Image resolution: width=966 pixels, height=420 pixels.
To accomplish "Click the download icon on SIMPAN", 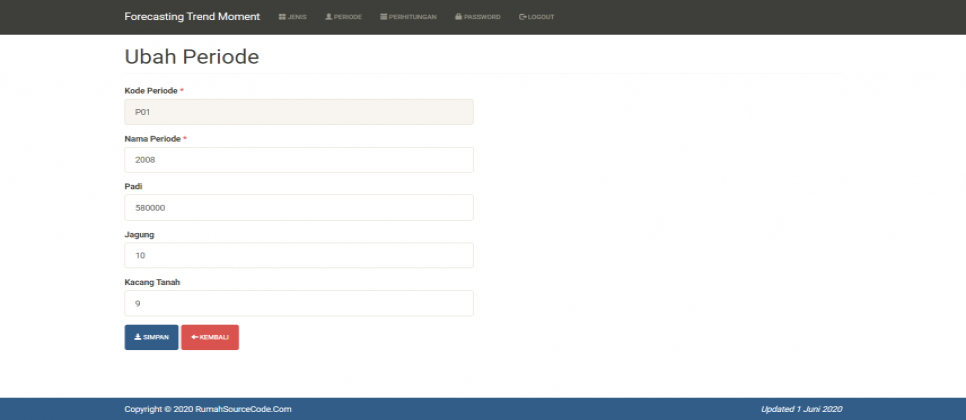I will tap(137, 337).
